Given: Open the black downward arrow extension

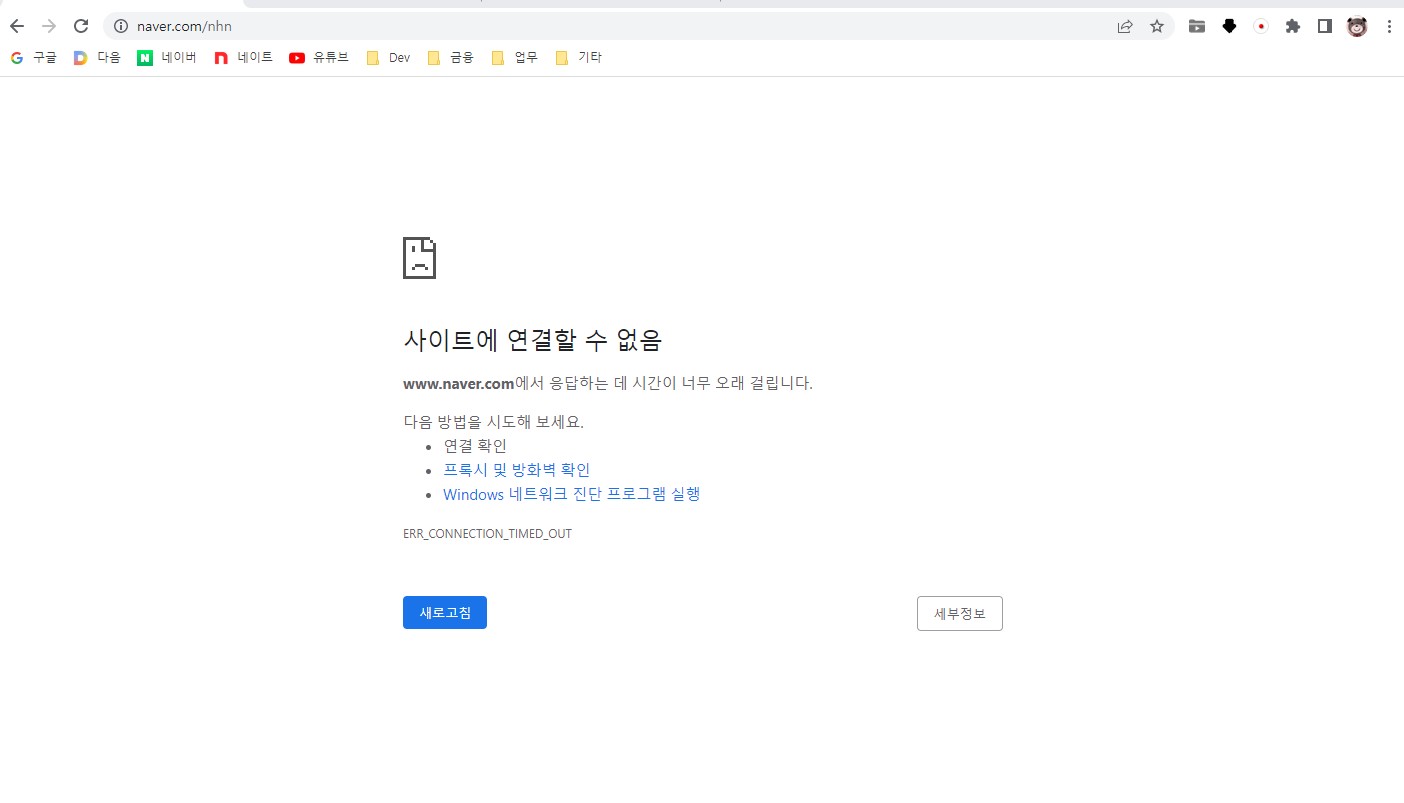Looking at the screenshot, I should point(1229,26).
